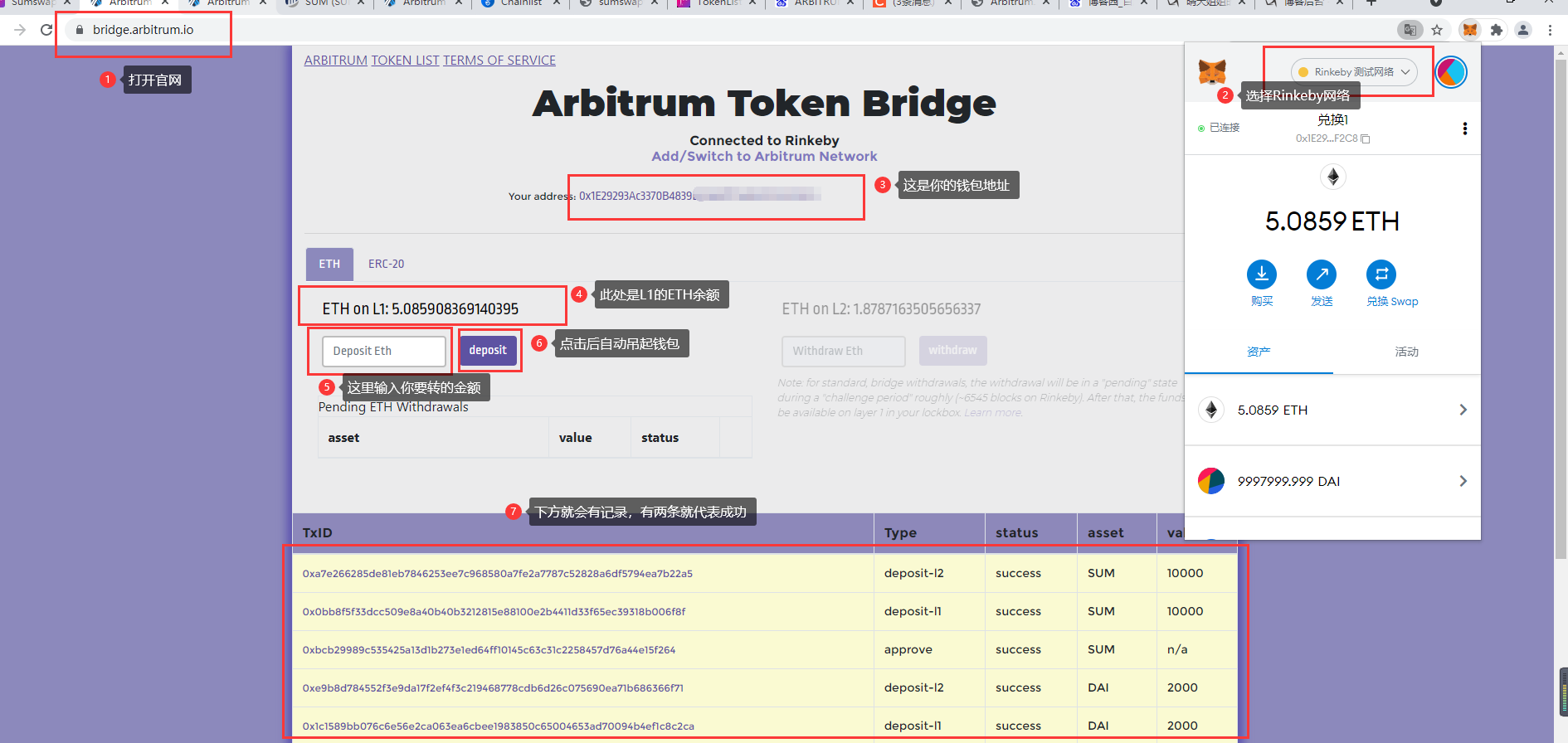Click the MetaMask Swap (兑换) icon
This screenshot has height=743, width=1568.
click(x=1381, y=274)
